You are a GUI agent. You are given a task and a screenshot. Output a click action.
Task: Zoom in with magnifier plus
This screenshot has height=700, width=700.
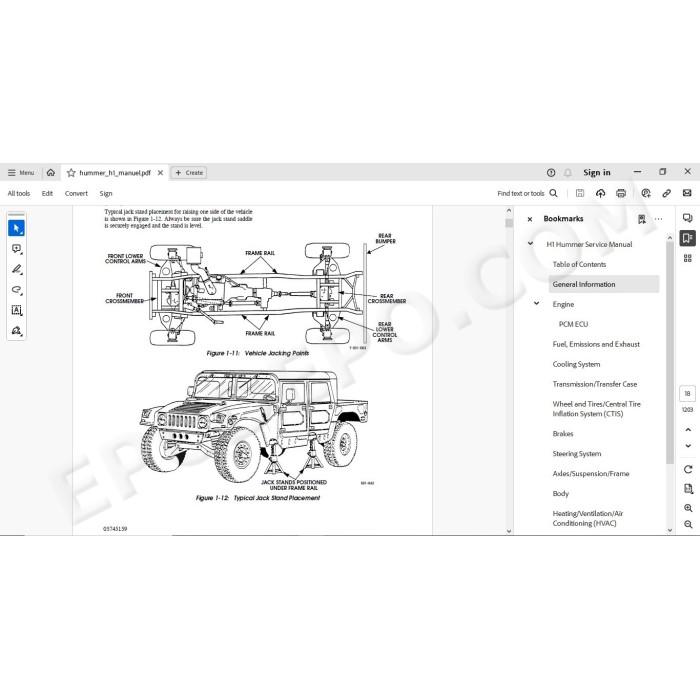click(x=688, y=508)
